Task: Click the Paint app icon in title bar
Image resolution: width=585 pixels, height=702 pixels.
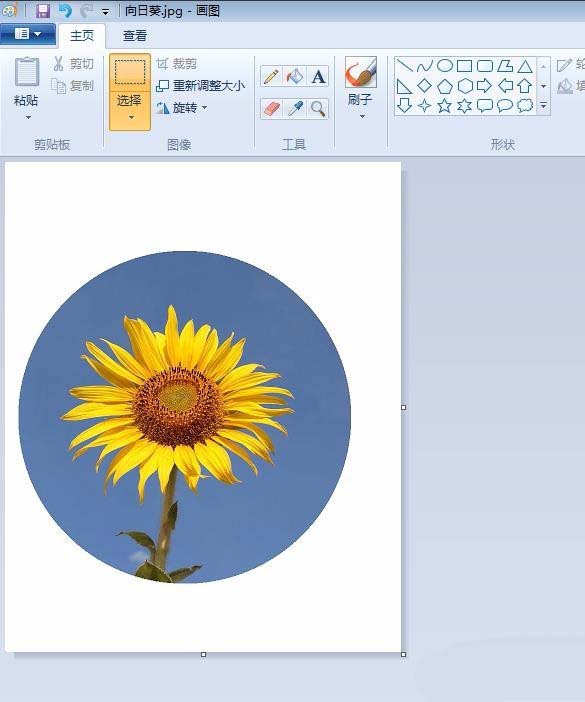Action: click(10, 10)
